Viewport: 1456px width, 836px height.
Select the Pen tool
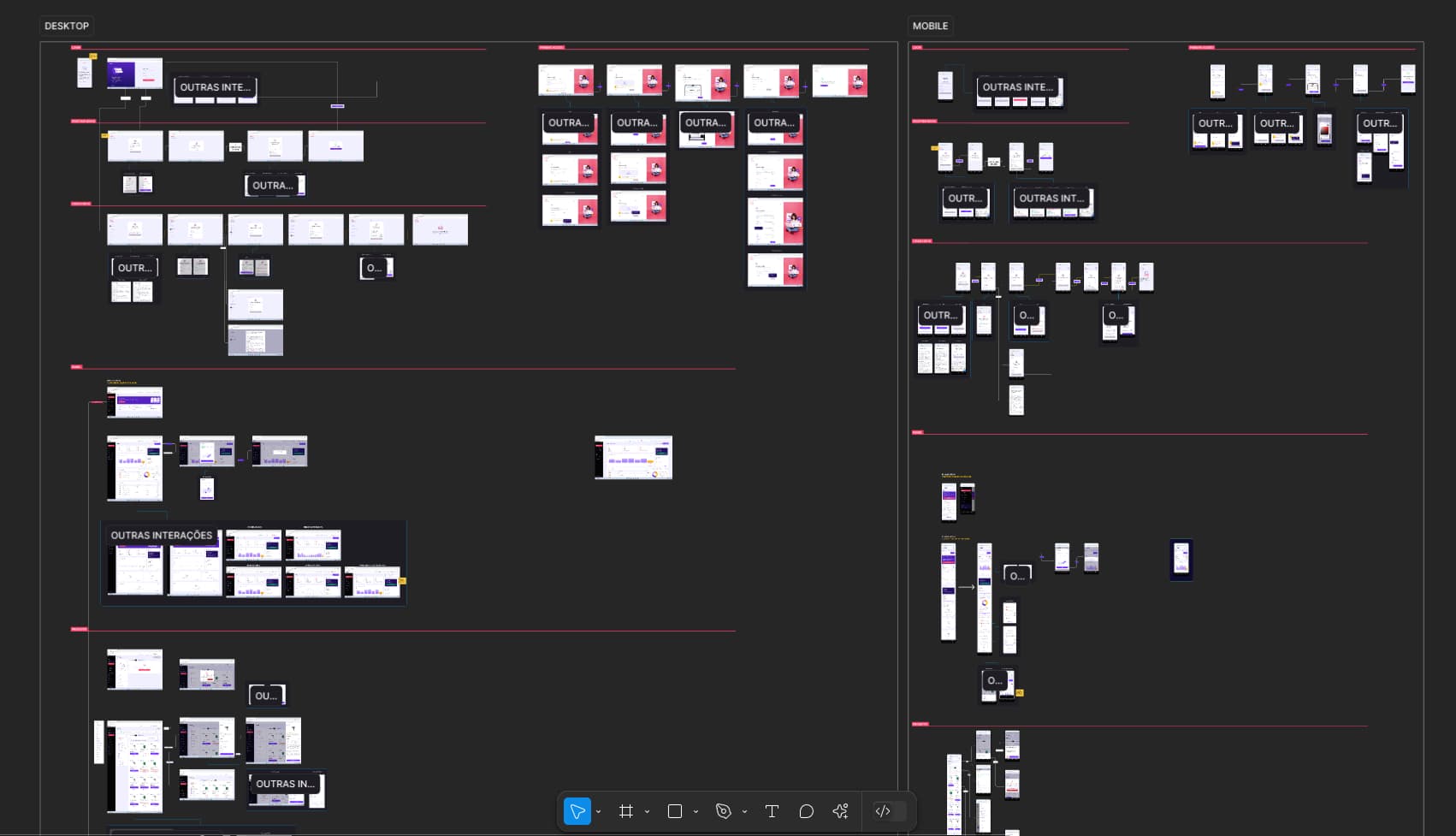(724, 811)
